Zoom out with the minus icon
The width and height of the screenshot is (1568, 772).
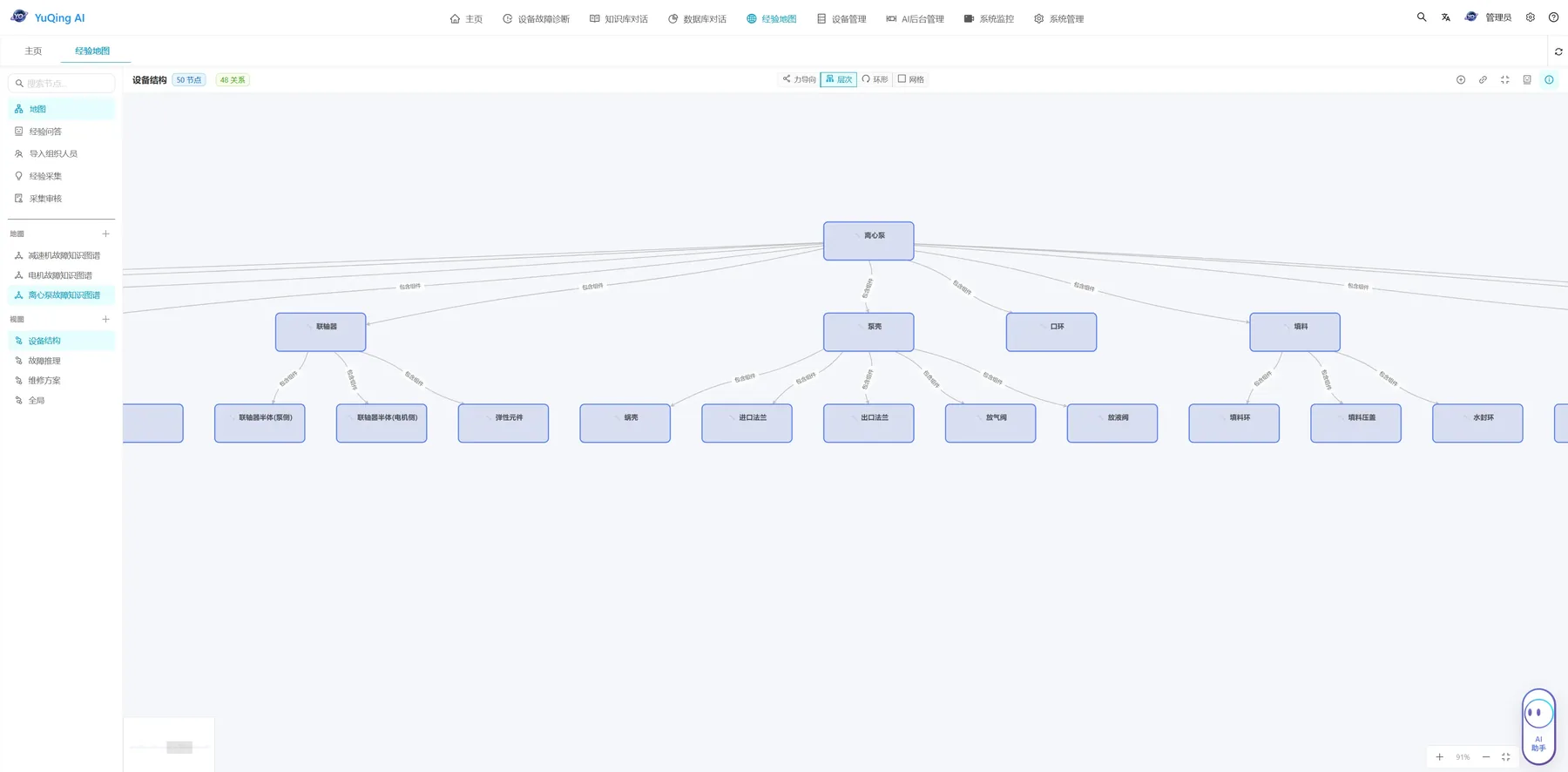coord(1486,757)
